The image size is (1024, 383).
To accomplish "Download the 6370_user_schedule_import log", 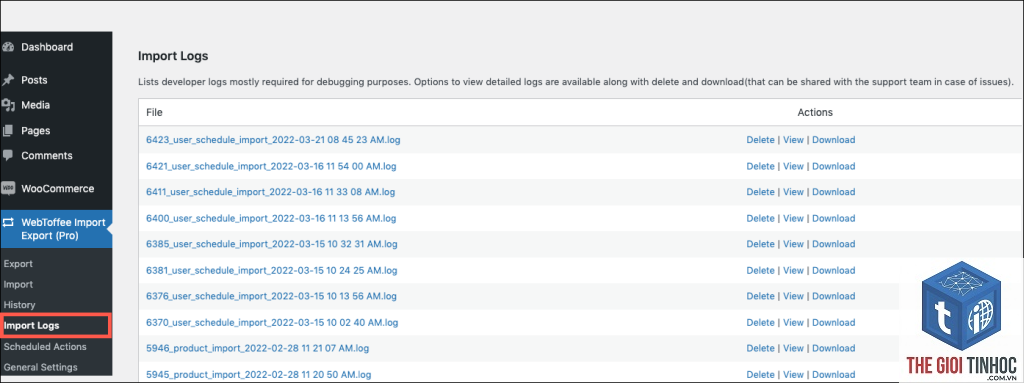I will [833, 323].
